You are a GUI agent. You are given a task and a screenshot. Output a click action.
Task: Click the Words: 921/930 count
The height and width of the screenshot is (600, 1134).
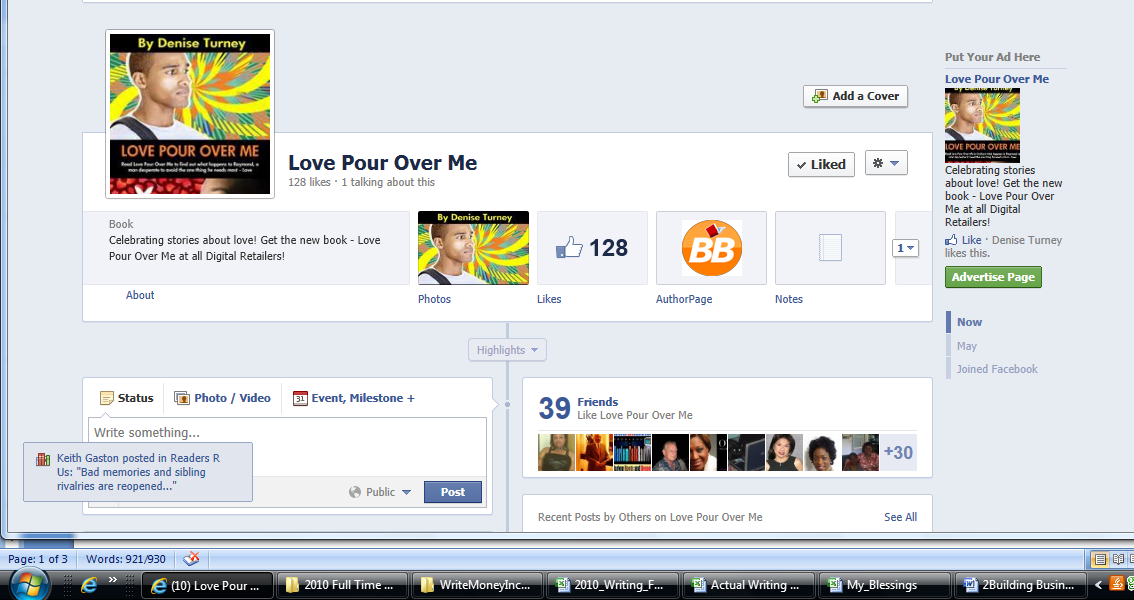point(126,559)
